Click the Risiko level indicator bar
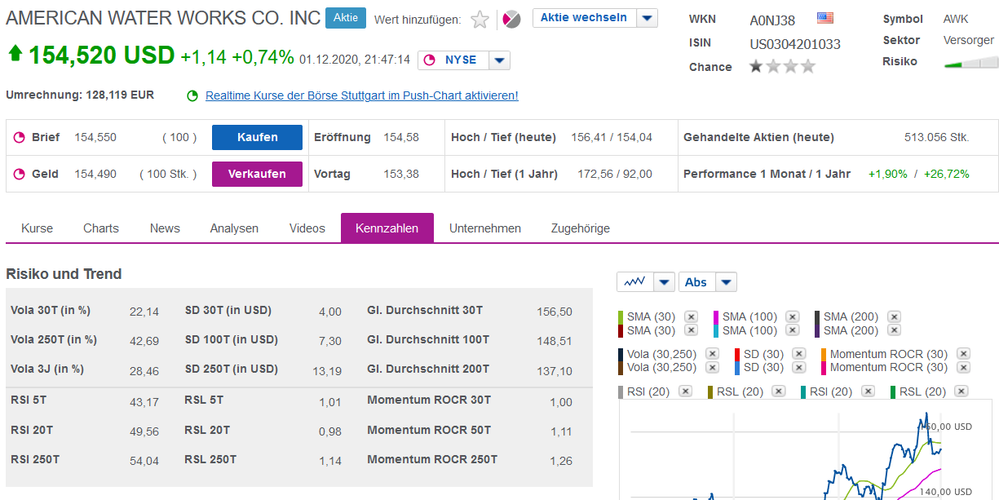This screenshot has width=999, height=500. 969,64
